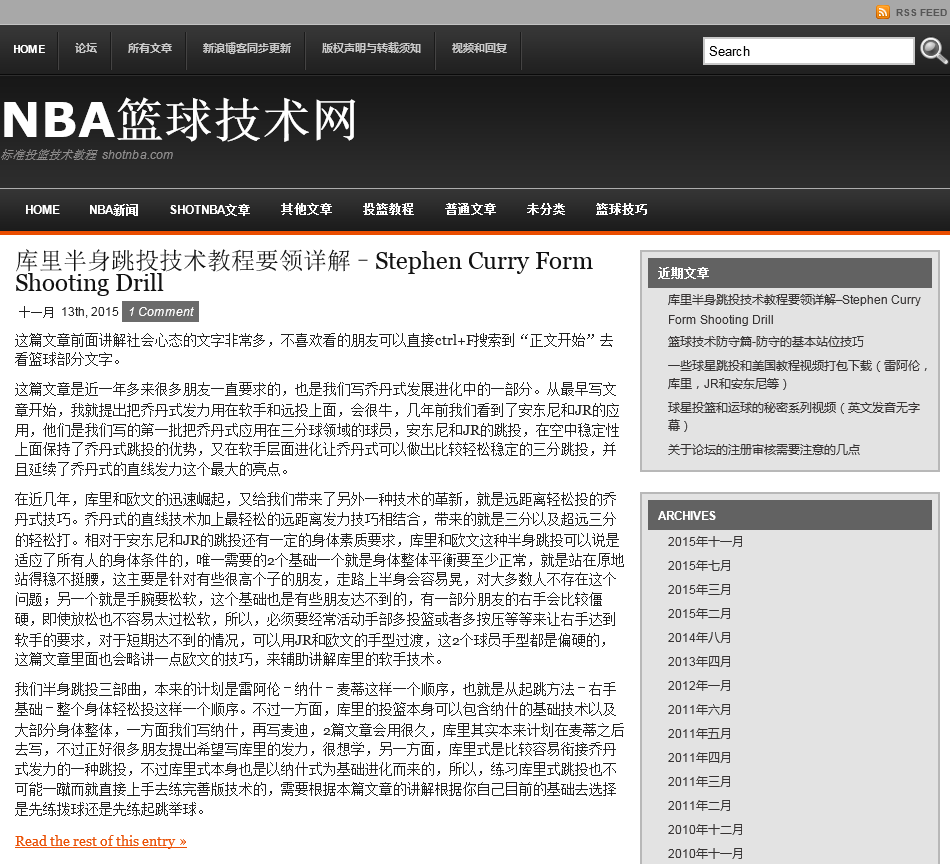Open the 2011年四月 archive

pyautogui.click(x=699, y=758)
